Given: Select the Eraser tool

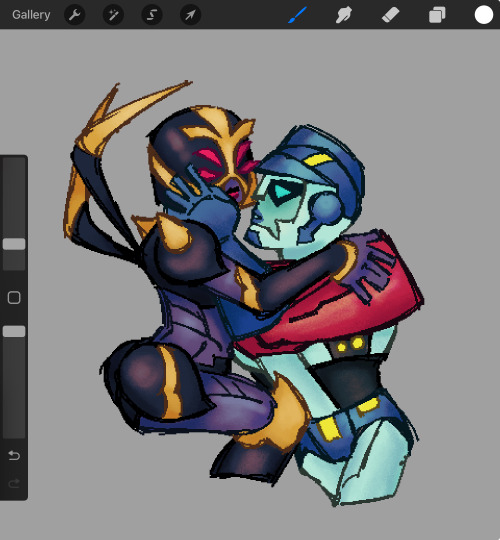Looking at the screenshot, I should (390, 15).
